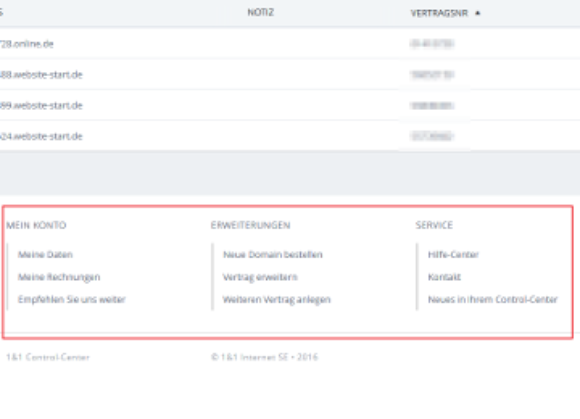Open the 88.website-start.de row
The image size is (580, 419).
(290, 75)
